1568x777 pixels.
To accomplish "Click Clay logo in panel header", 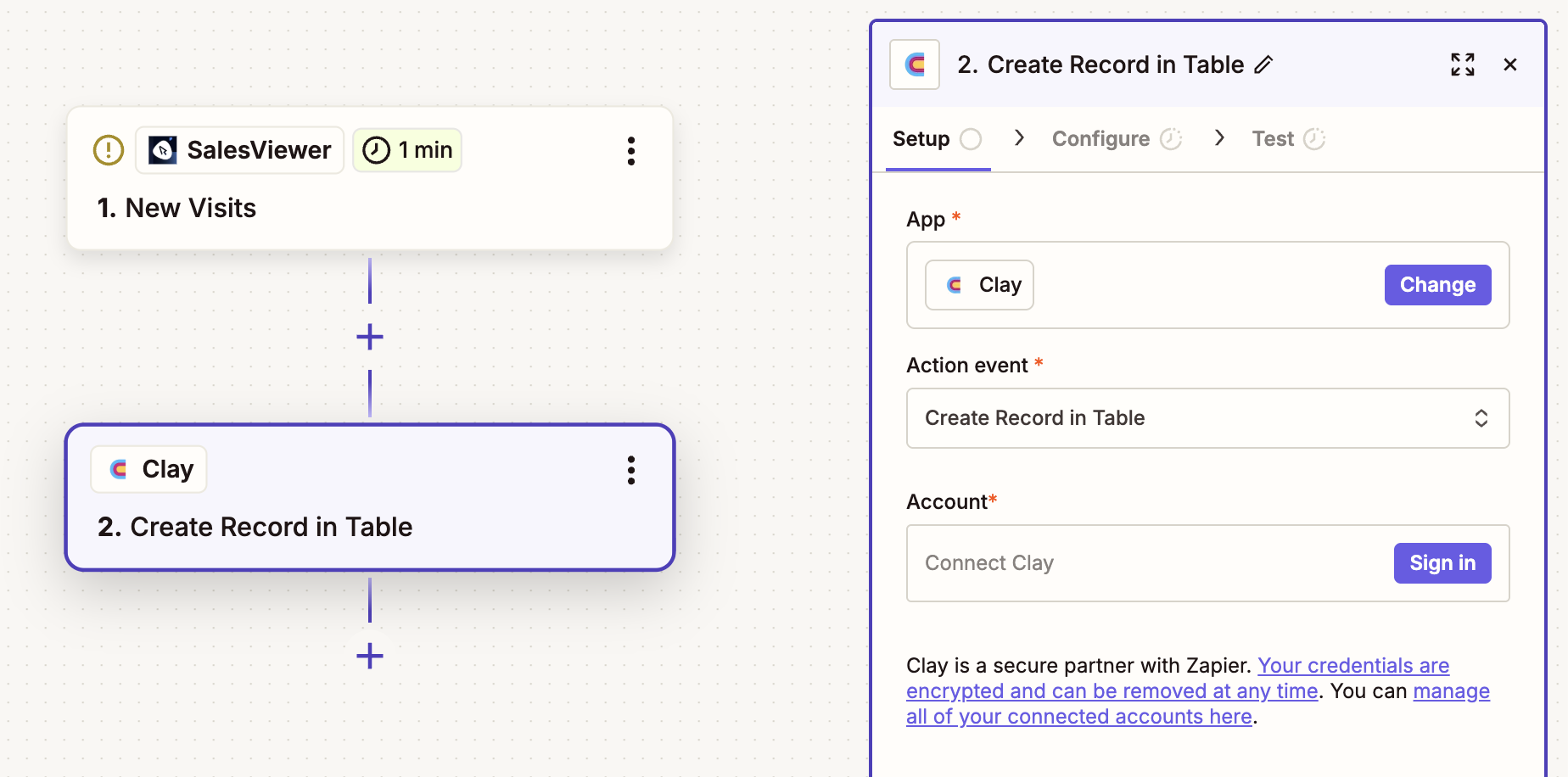I will click(x=915, y=64).
